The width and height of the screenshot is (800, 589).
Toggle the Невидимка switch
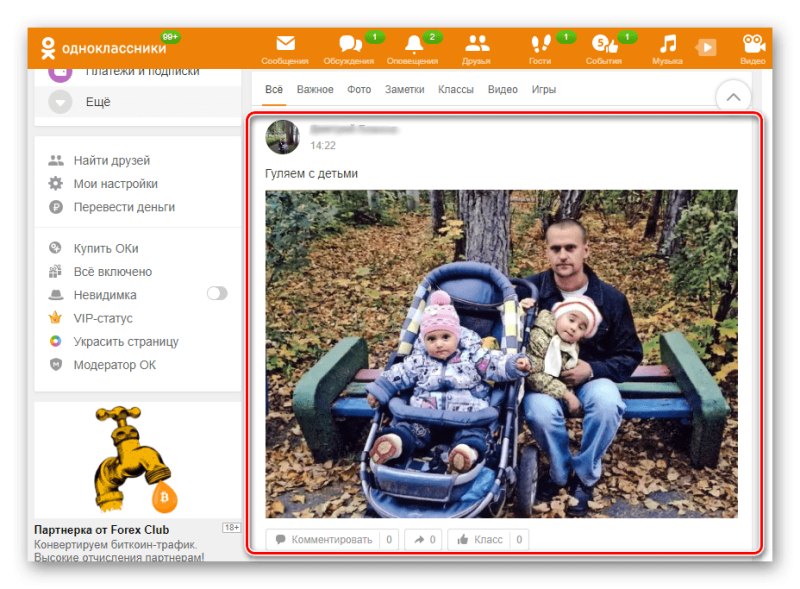(x=217, y=293)
